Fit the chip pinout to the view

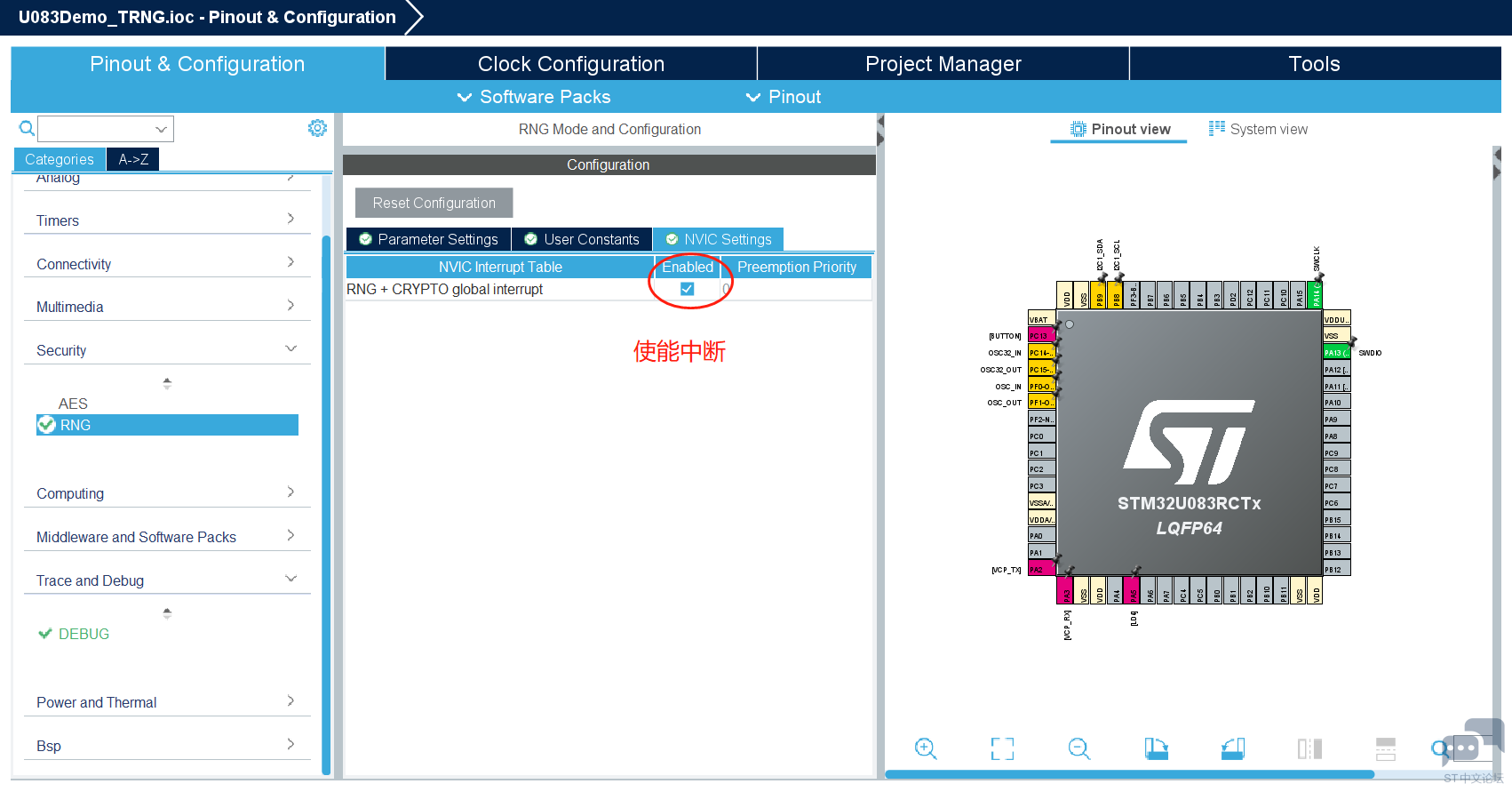(x=1002, y=748)
